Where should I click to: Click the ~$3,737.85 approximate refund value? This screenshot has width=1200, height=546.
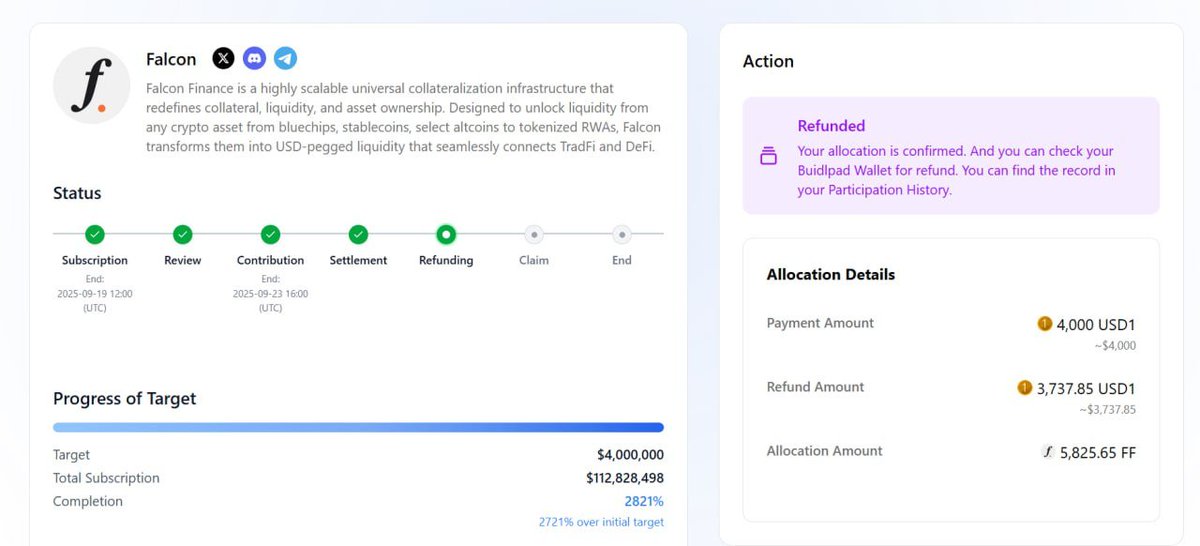click(x=1107, y=410)
